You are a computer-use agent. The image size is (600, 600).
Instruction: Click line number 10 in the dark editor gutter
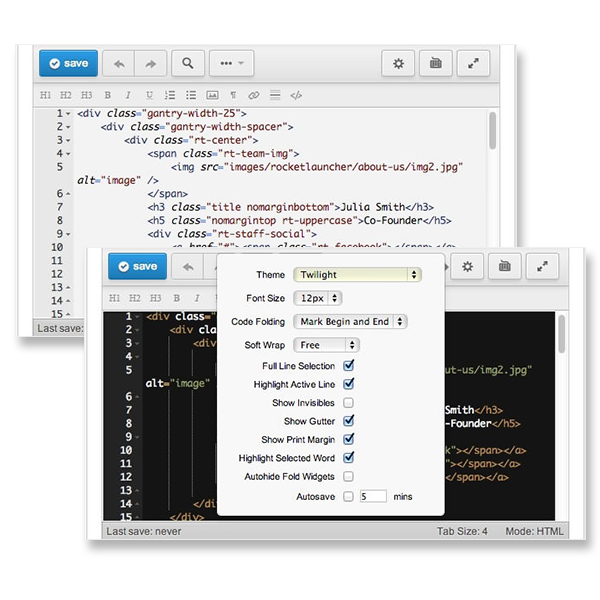click(126, 450)
